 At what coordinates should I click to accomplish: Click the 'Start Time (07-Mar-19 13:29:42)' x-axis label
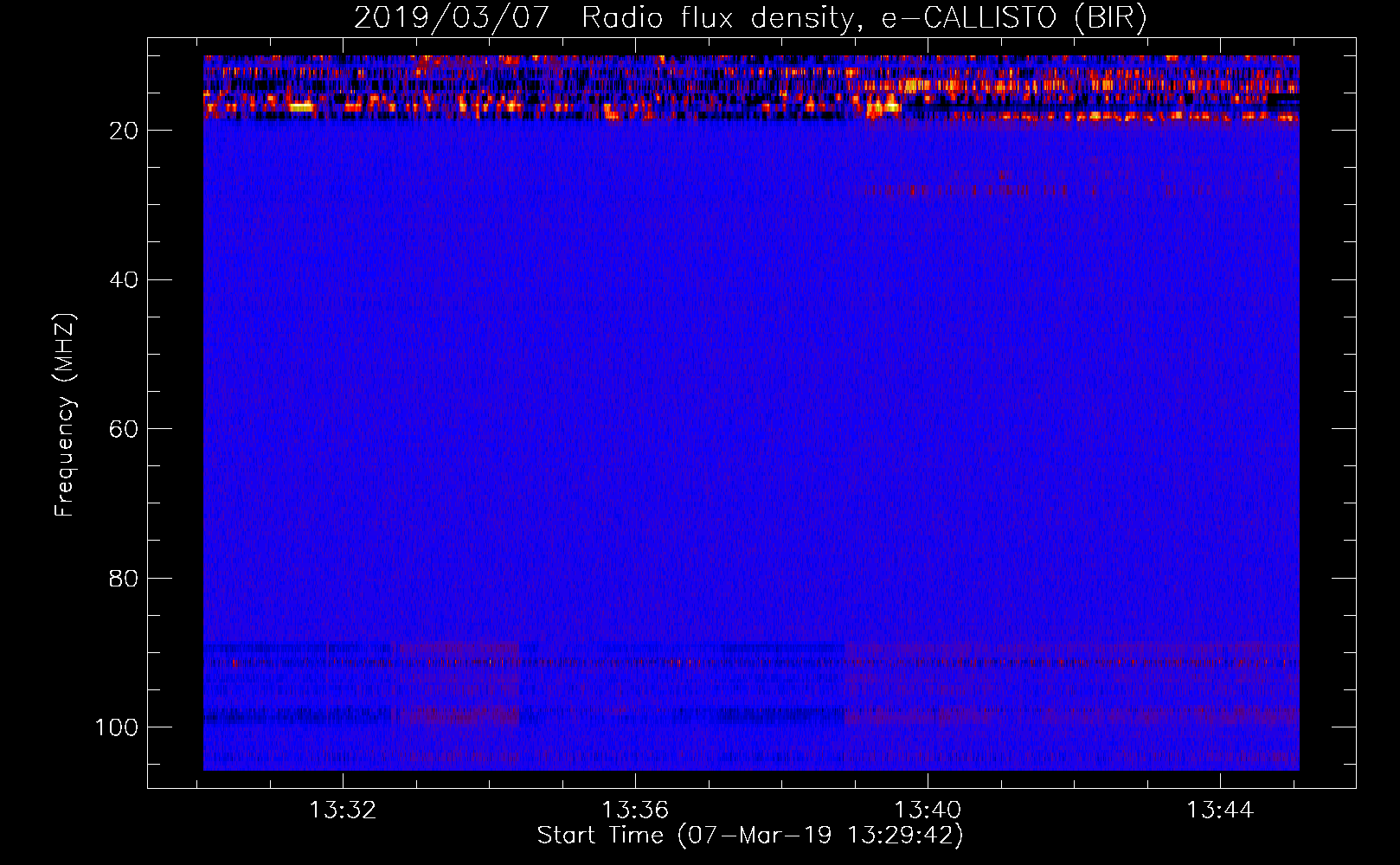[750, 836]
